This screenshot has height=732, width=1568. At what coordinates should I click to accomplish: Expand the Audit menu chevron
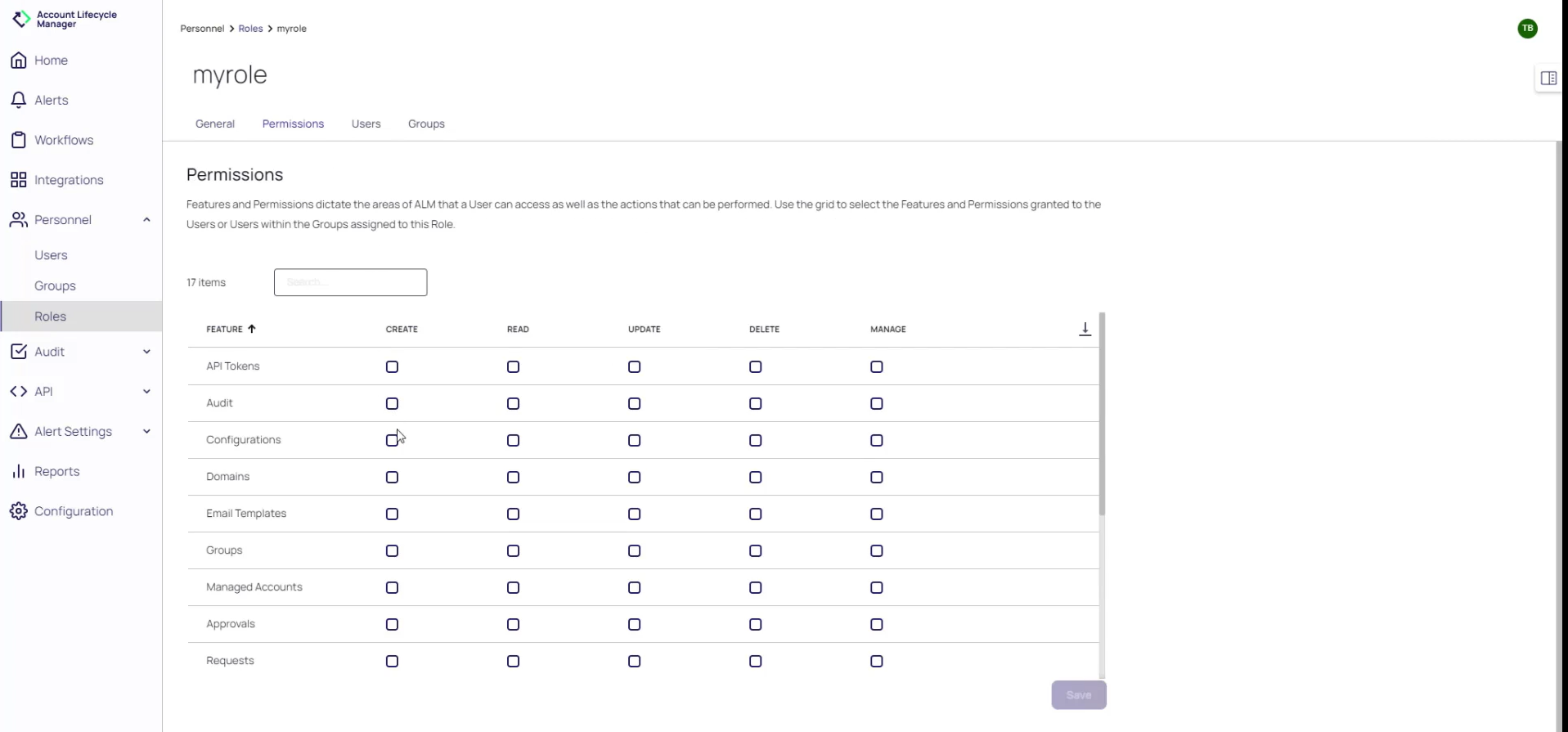click(x=146, y=352)
